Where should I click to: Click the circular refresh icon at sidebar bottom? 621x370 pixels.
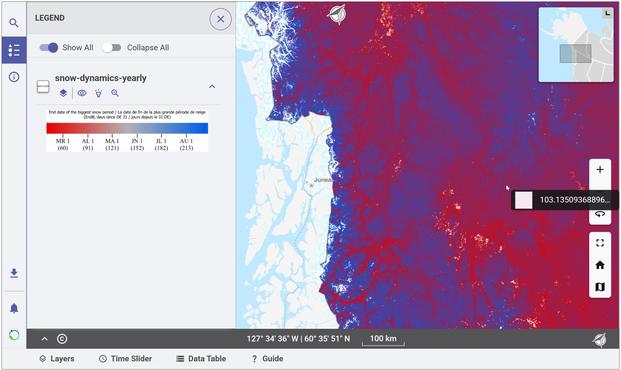pyautogui.click(x=14, y=335)
